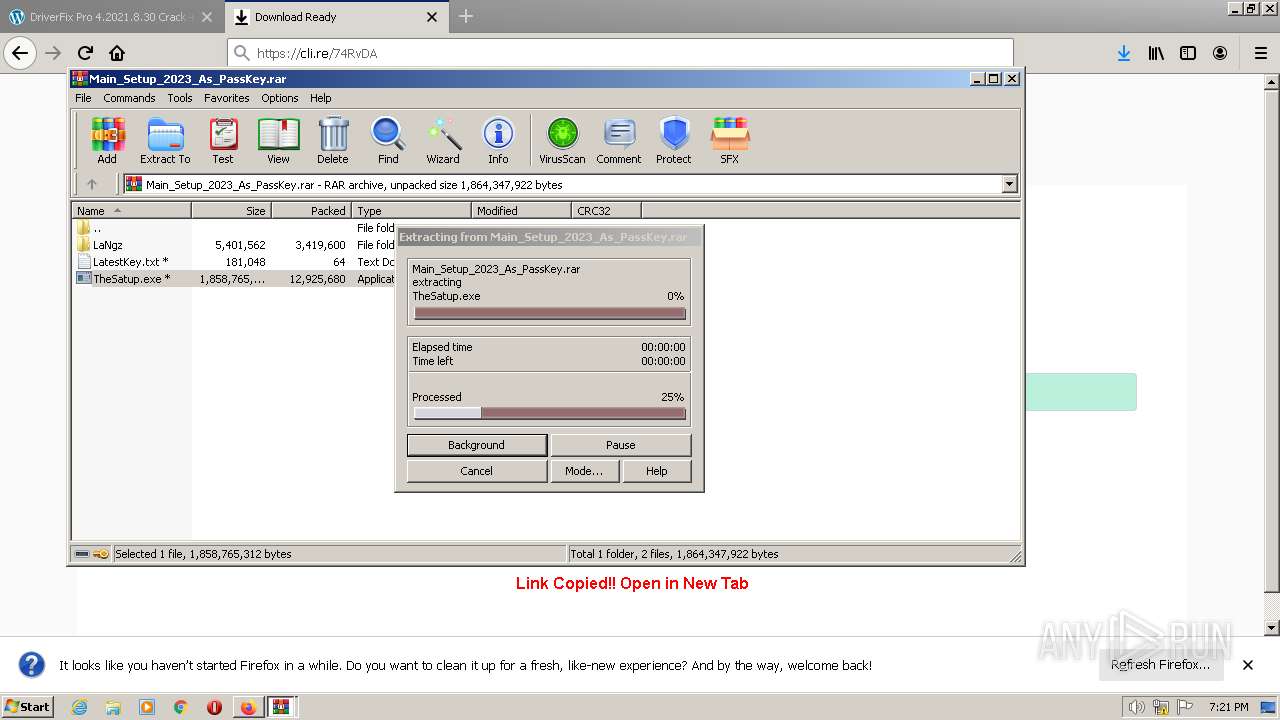
Task: Go up one folder level arrow
Action: [92, 184]
